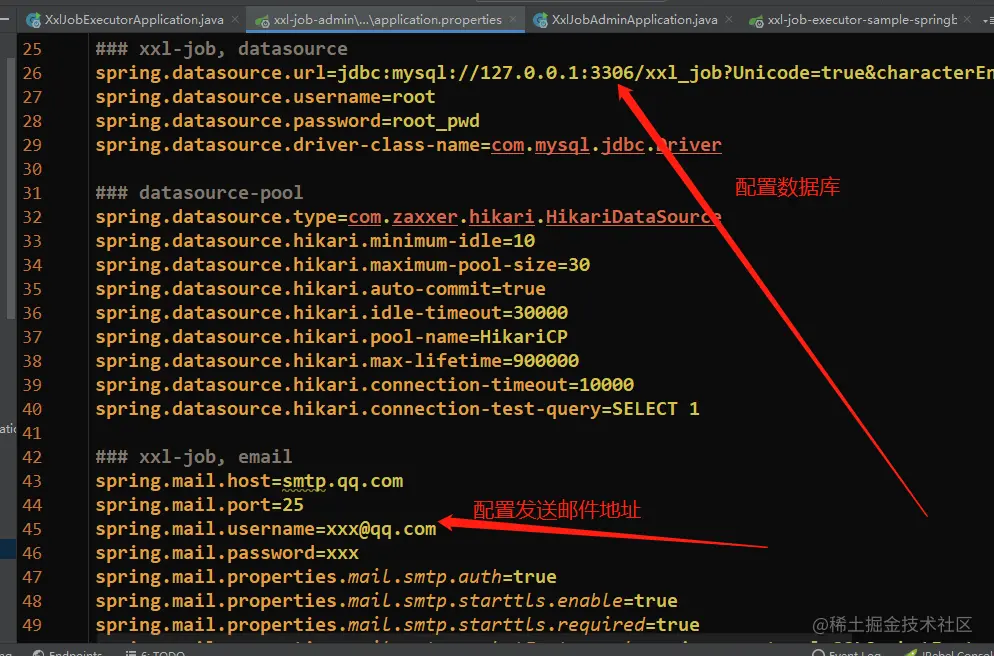Click spring.mail.password=xxx line
The image size is (994, 656).
pos(227,553)
